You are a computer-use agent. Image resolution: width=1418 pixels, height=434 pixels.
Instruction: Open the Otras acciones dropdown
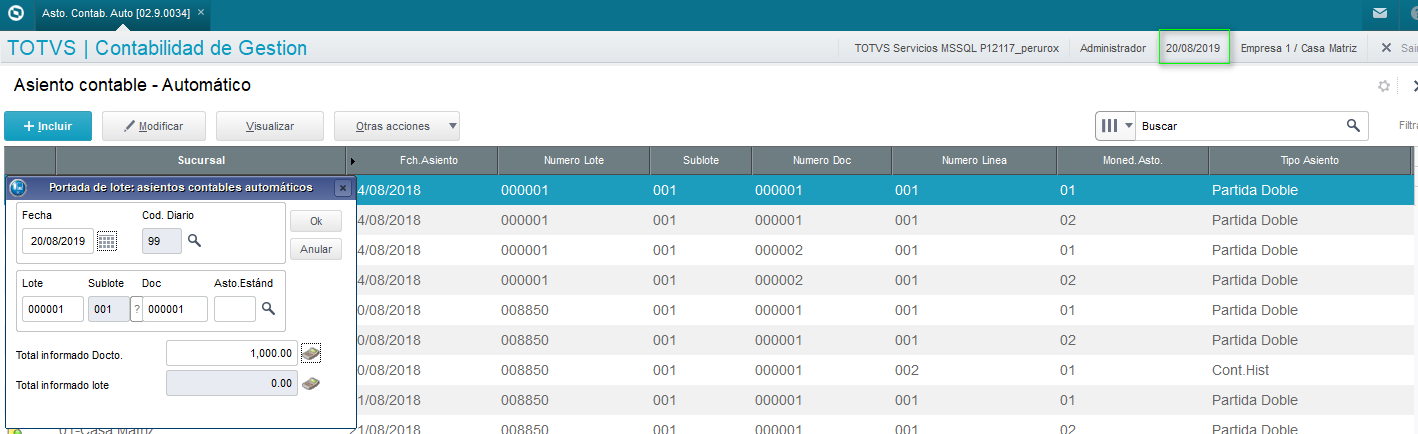coord(397,126)
